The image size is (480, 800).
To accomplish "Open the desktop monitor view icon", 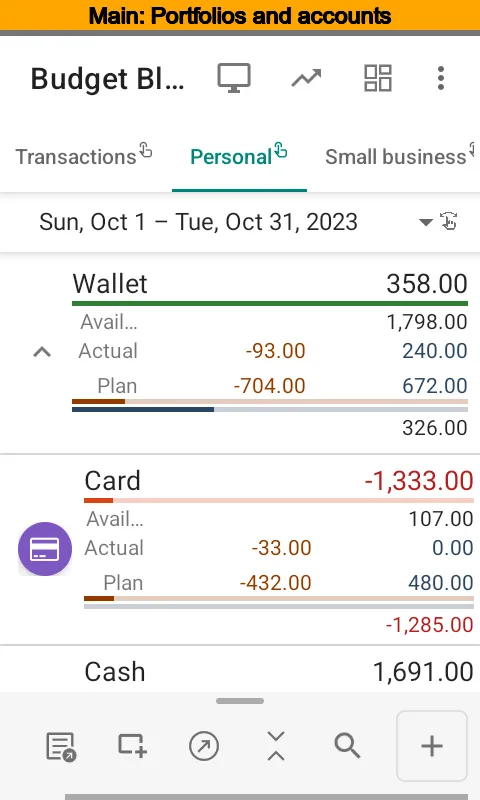I will (234, 78).
